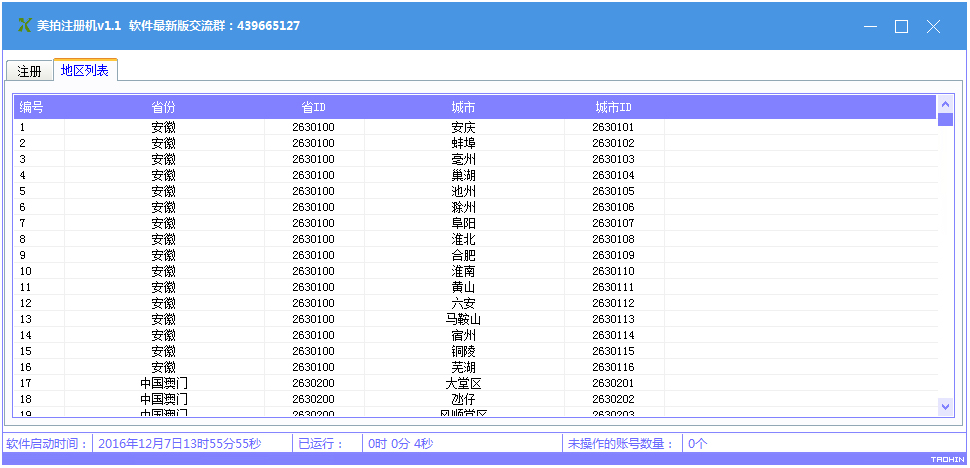Screen dimensions: 970x468
Task: Click the 省ID column header
Action: [313, 107]
